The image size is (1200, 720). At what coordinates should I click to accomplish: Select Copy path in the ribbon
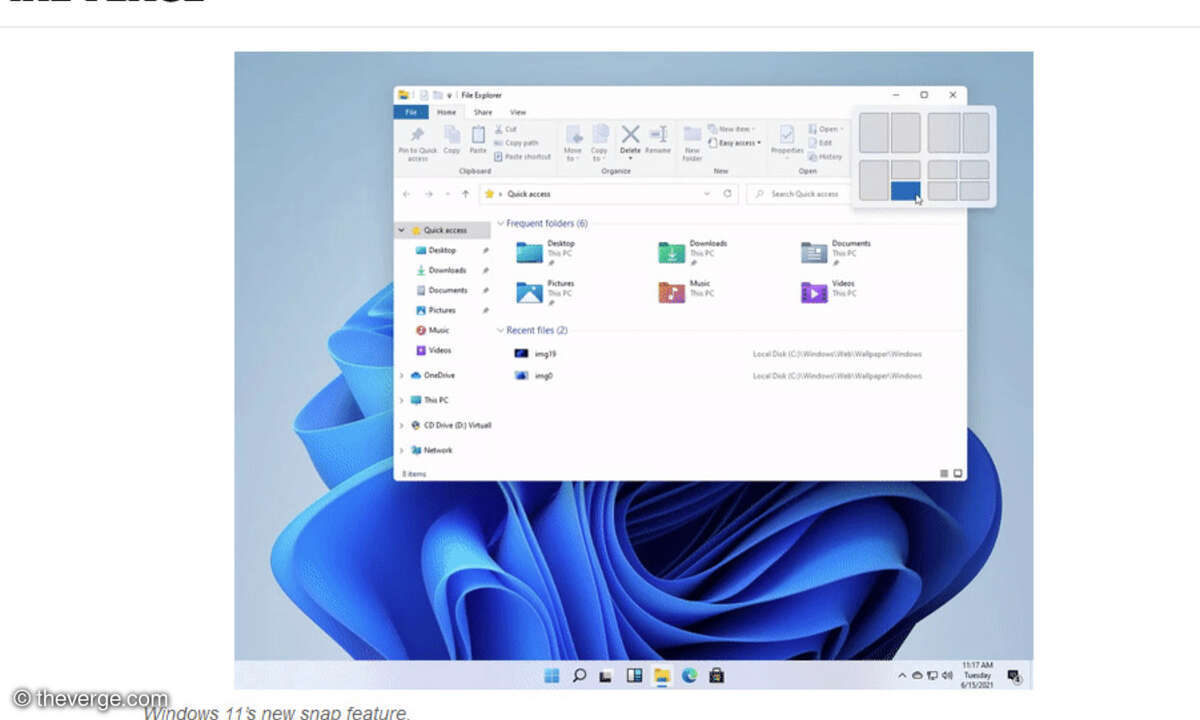point(516,143)
